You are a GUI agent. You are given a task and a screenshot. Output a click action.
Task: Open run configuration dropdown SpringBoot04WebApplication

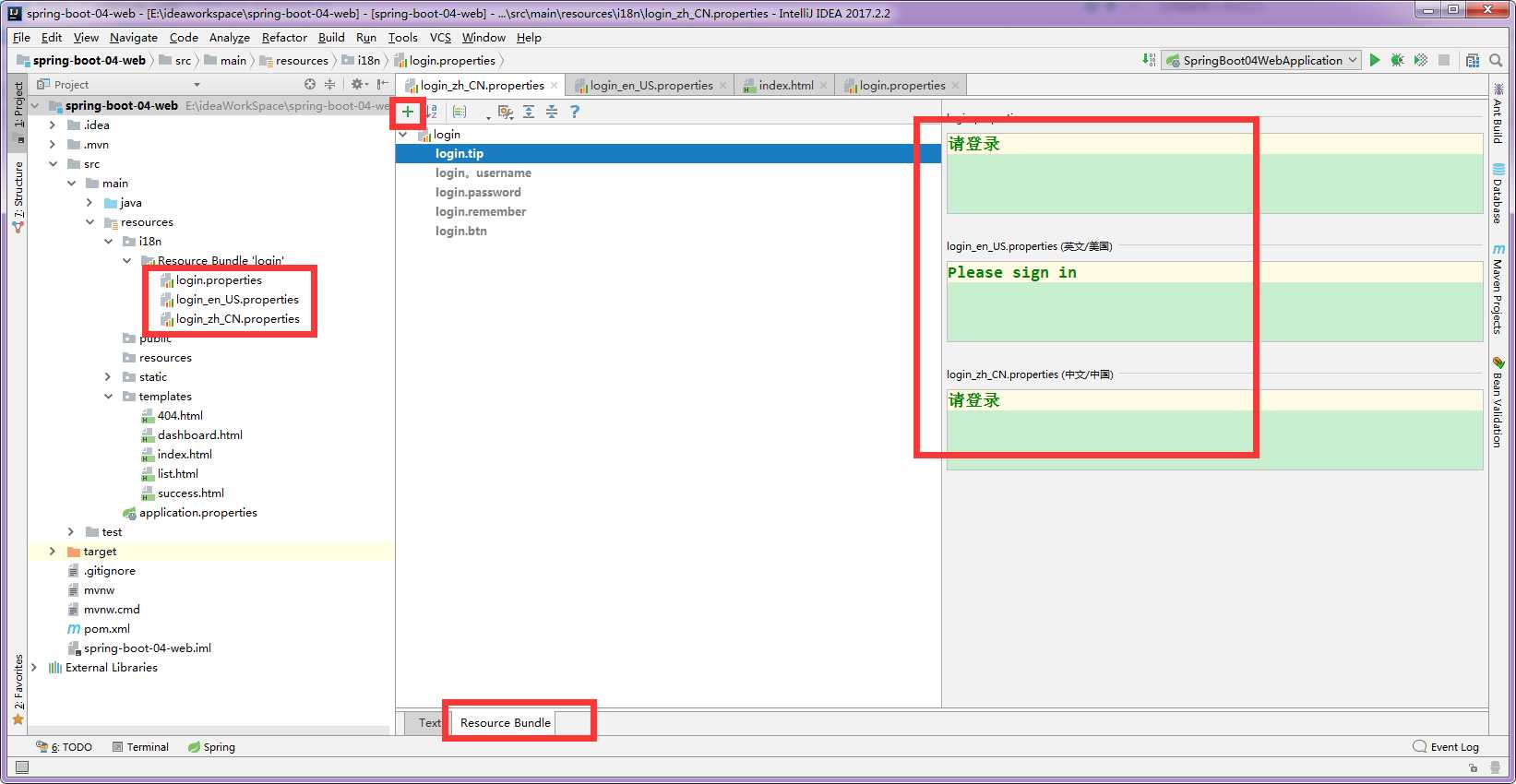coord(1261,60)
